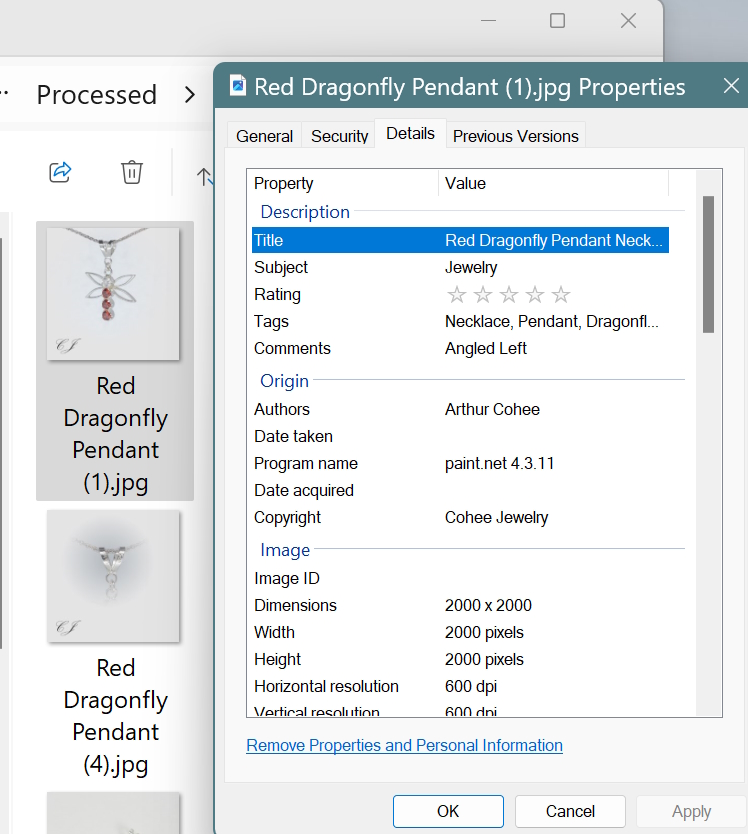The height and width of the screenshot is (834, 748).
Task: Click the JPG file icon in dialog title
Action: point(238,86)
